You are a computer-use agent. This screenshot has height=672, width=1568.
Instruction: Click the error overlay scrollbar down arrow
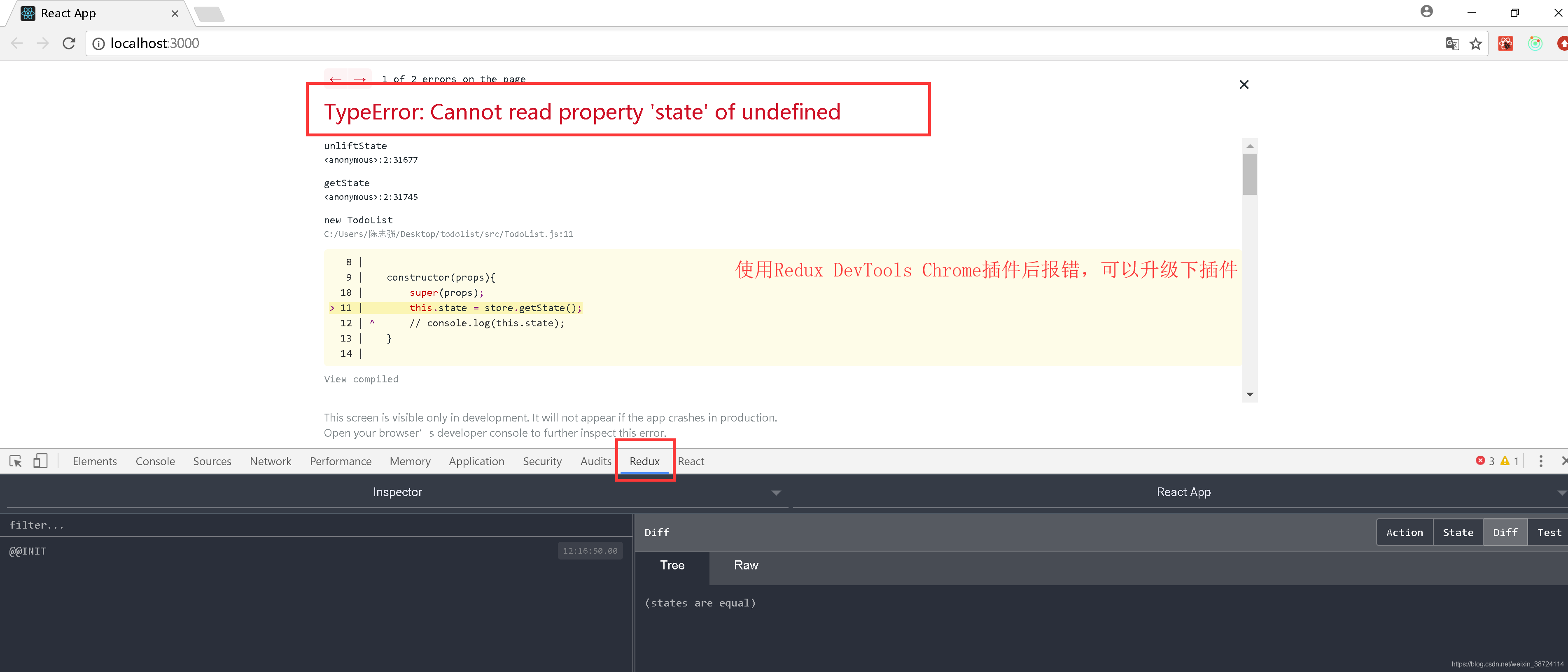(1250, 395)
